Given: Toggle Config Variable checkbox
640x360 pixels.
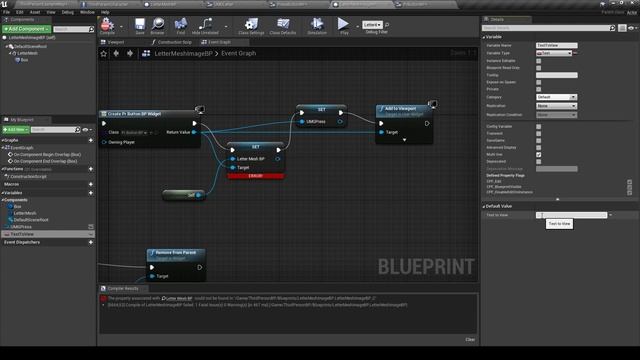Looking at the screenshot, I should [x=538, y=127].
